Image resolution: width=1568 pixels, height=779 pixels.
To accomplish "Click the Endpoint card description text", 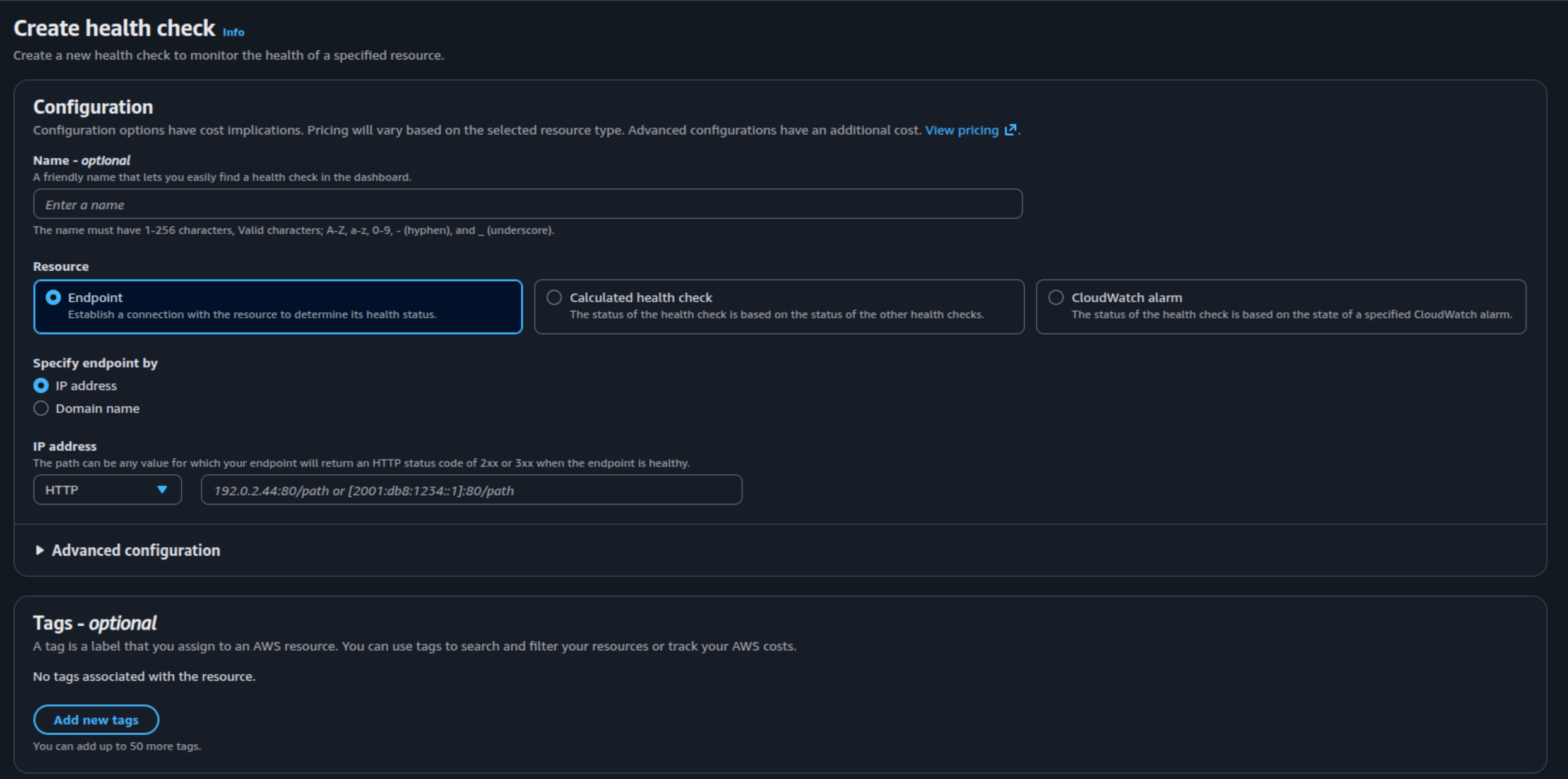I will click(x=252, y=314).
